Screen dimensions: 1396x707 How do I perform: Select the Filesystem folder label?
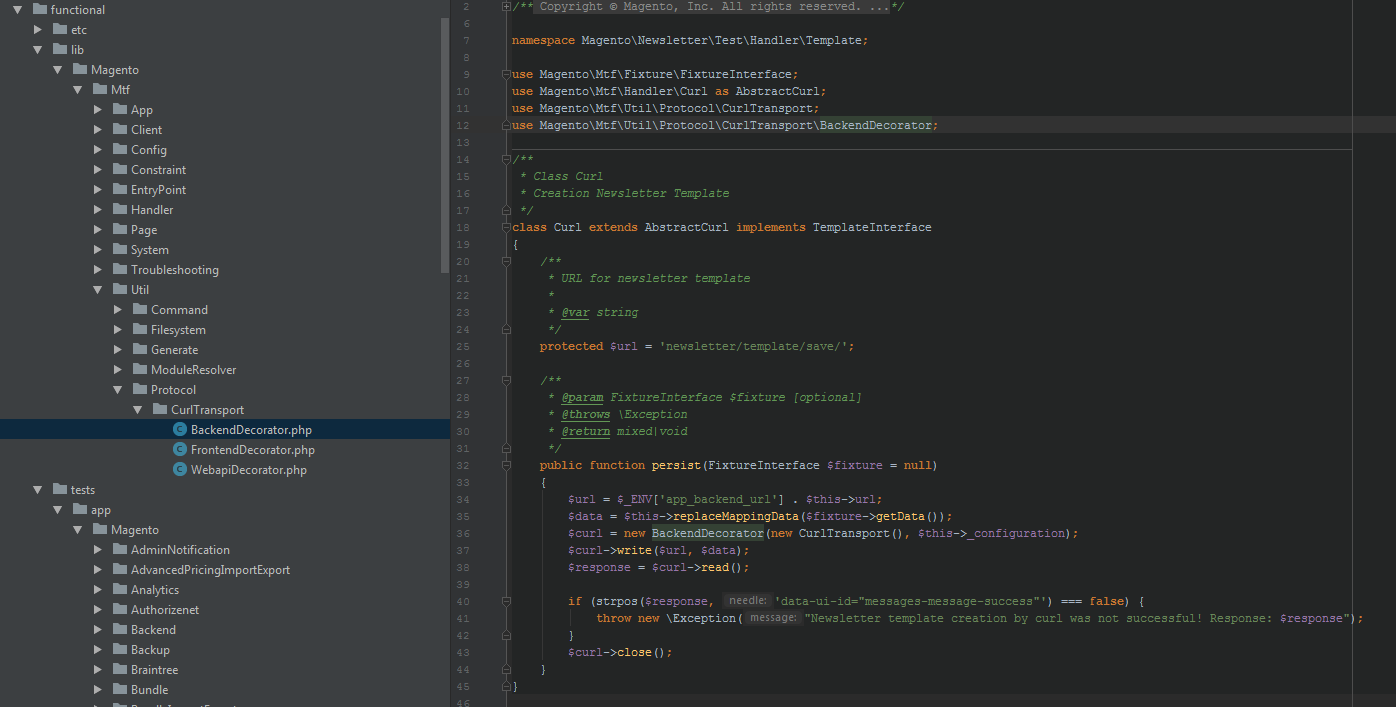coord(178,330)
